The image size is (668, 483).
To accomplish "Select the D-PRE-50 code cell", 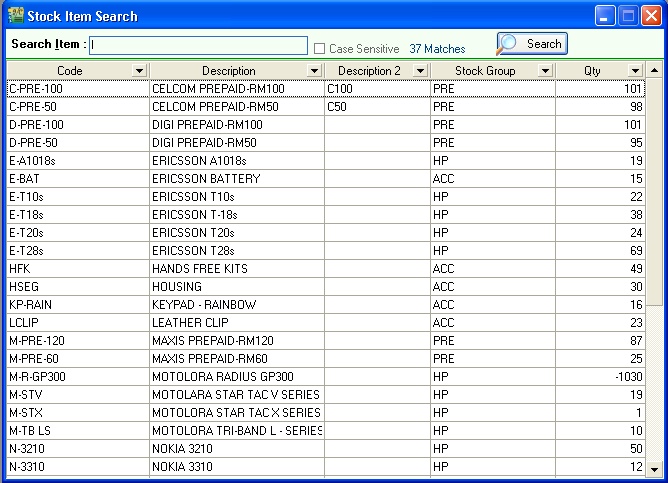I will click(78, 143).
